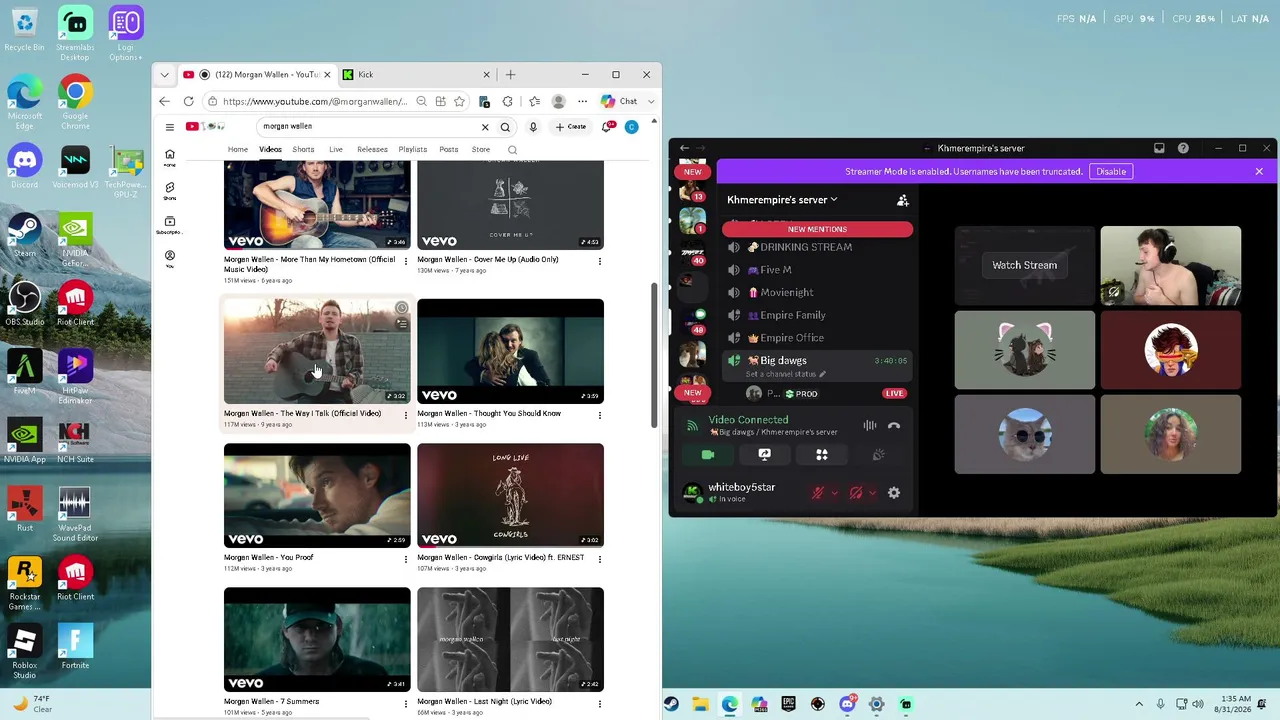The width and height of the screenshot is (1280, 720).
Task: Start YouTube voice search
Action: [533, 127]
